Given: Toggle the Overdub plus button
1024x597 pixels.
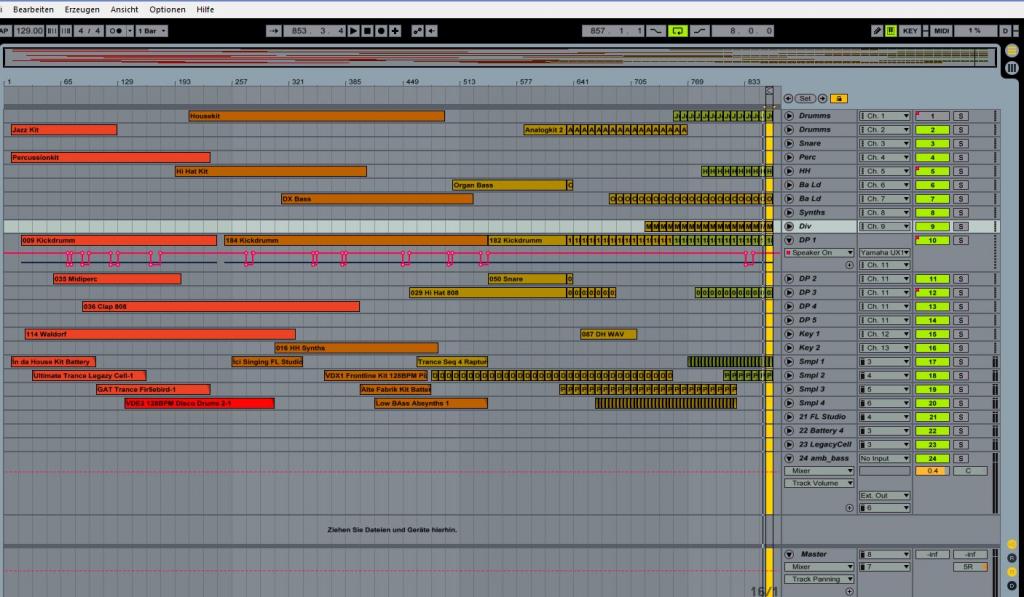Looking at the screenshot, I should click(x=394, y=31).
